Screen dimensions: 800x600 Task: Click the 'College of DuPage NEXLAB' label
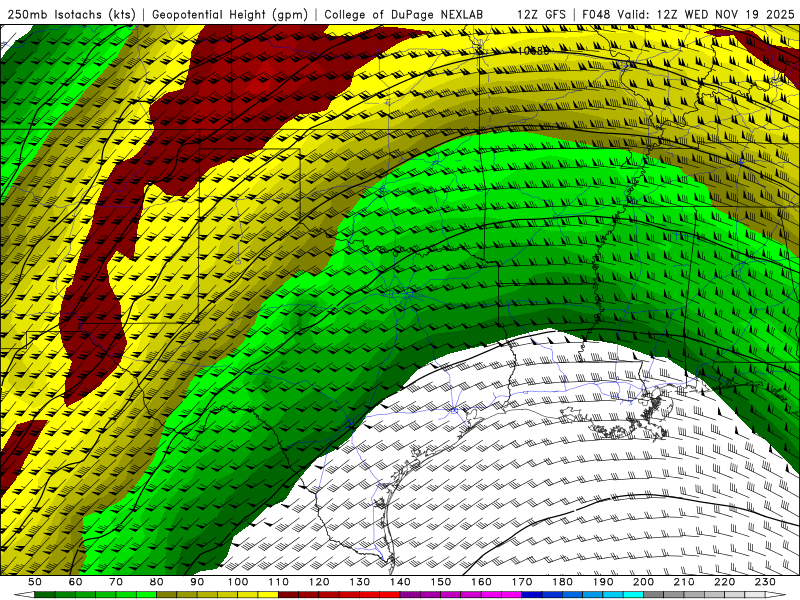tap(404, 15)
